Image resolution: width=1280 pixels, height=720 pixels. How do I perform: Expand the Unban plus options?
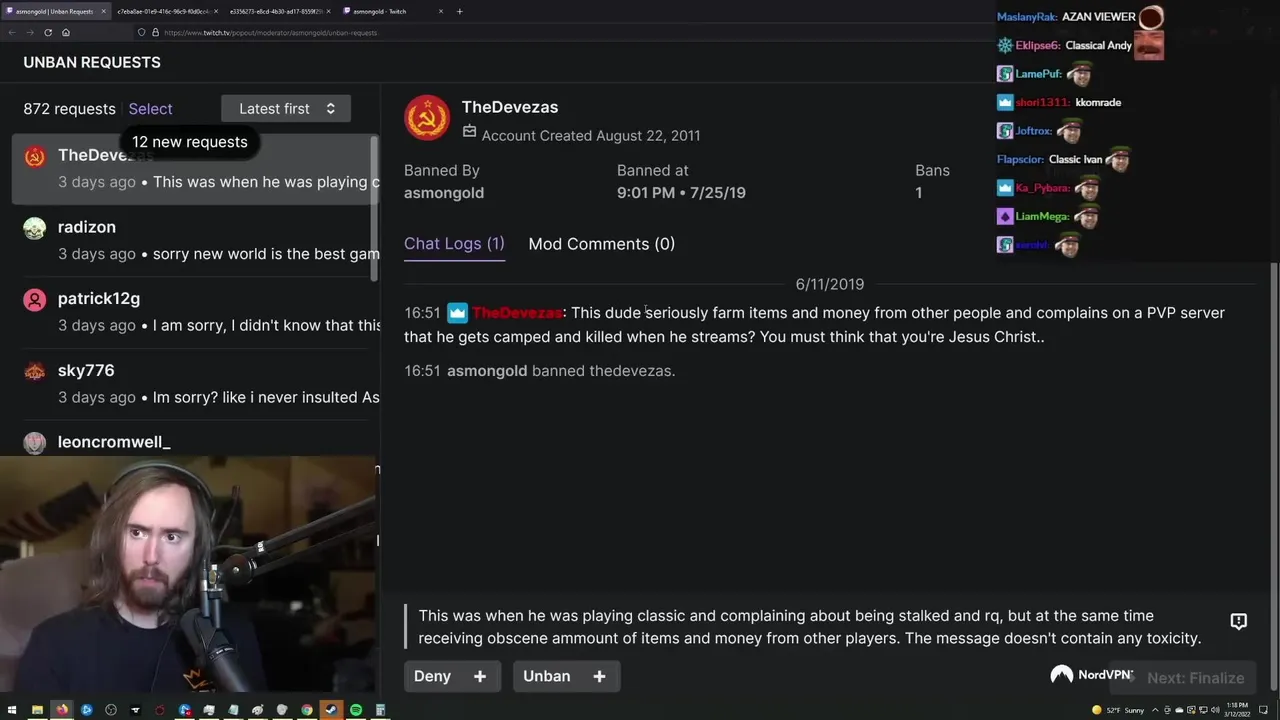[x=599, y=676]
